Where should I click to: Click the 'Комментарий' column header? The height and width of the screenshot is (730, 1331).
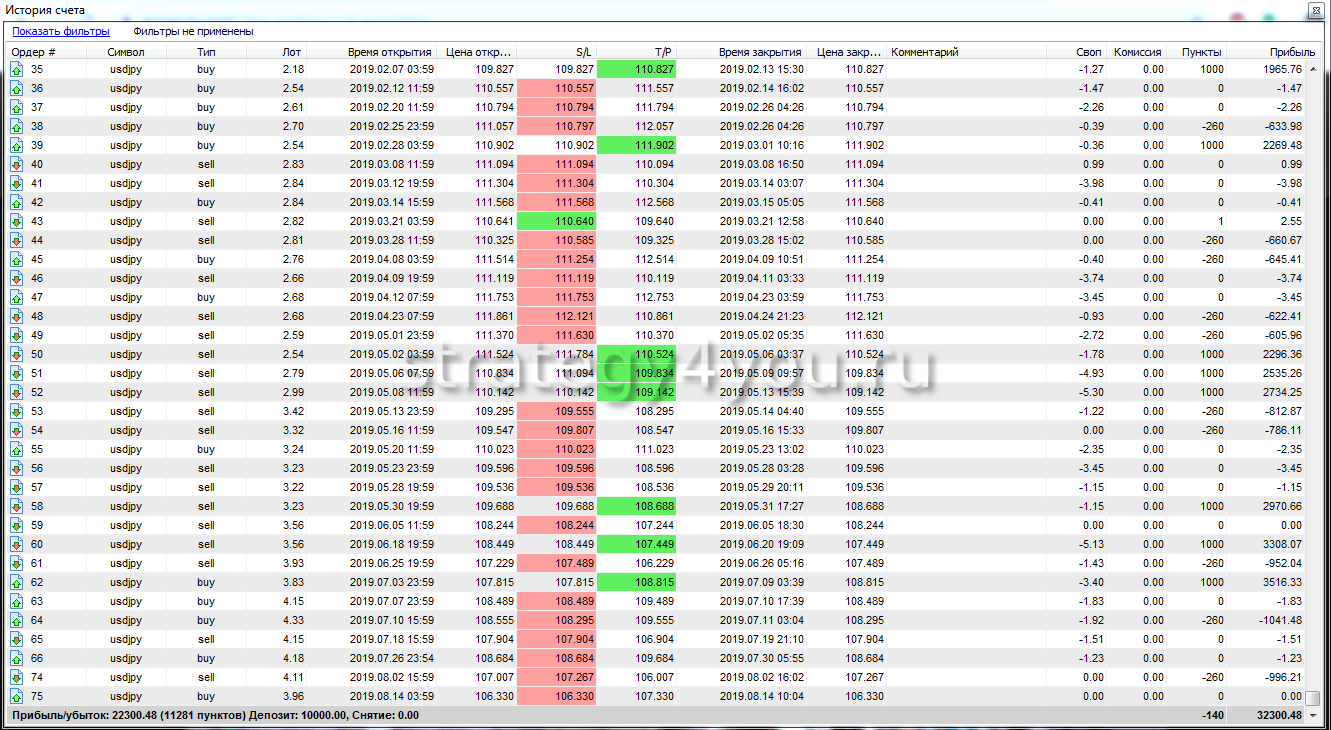tap(925, 52)
